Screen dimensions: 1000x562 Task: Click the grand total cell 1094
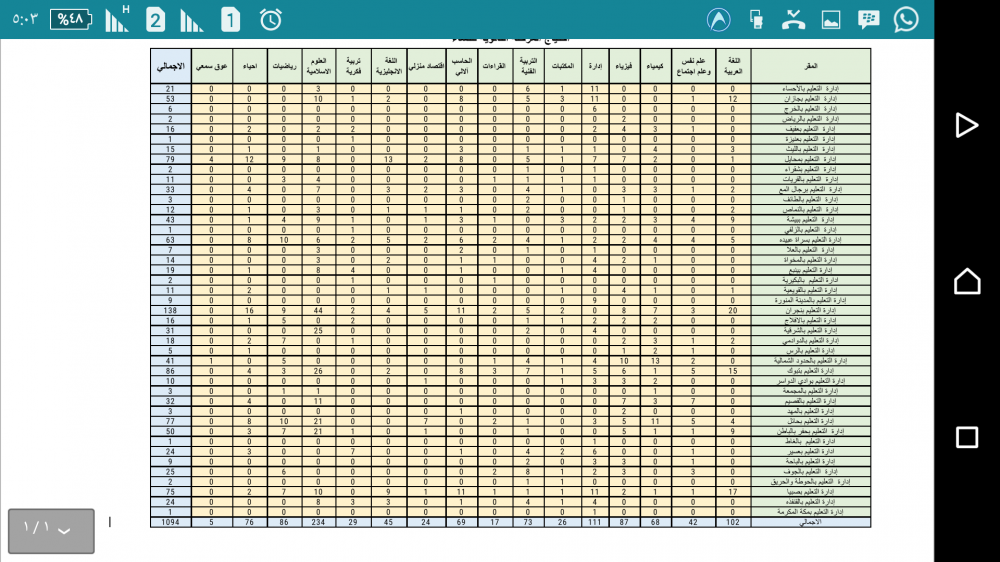pyautogui.click(x=170, y=522)
